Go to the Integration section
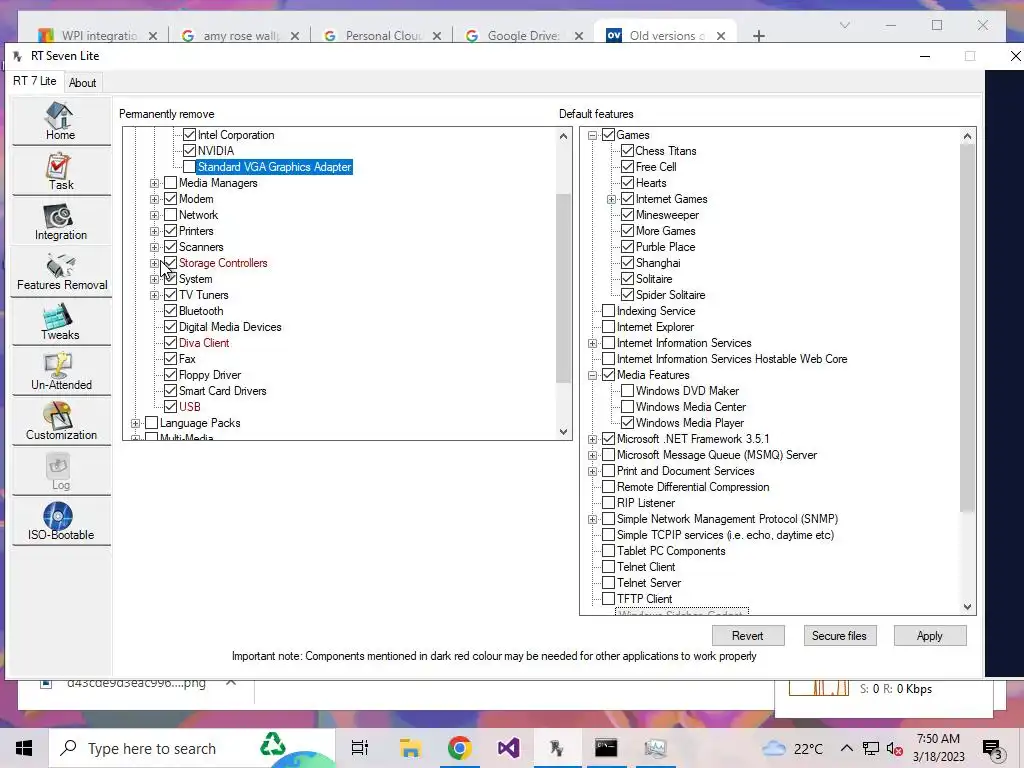Screen dimensions: 1024x768 (x=61, y=221)
